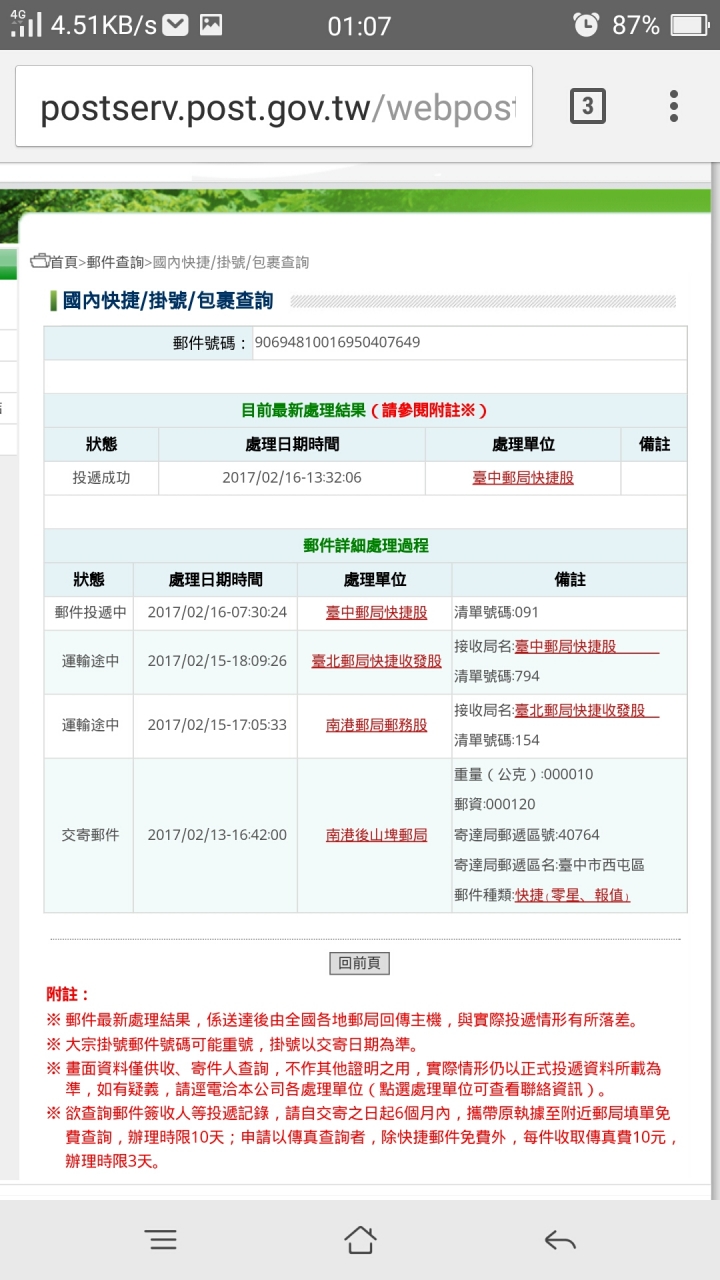Tap the mail notification icon in status bar

[175, 24]
